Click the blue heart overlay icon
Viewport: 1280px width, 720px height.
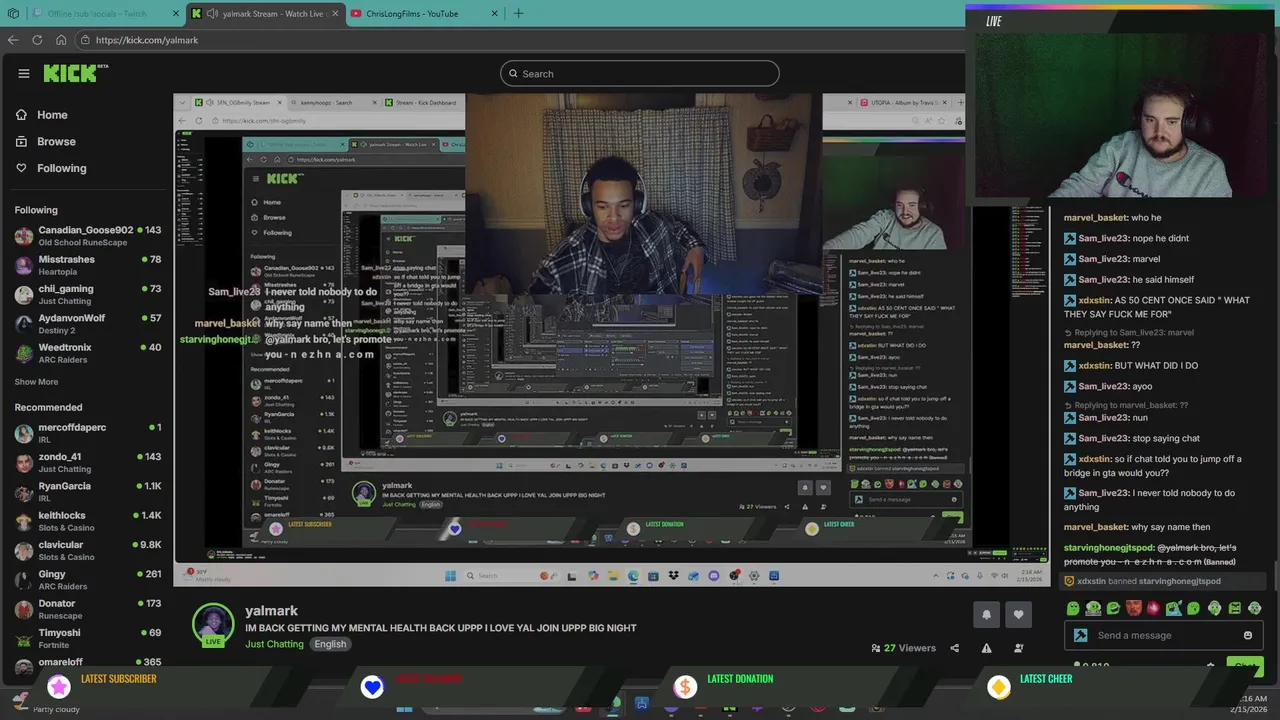pos(372,686)
